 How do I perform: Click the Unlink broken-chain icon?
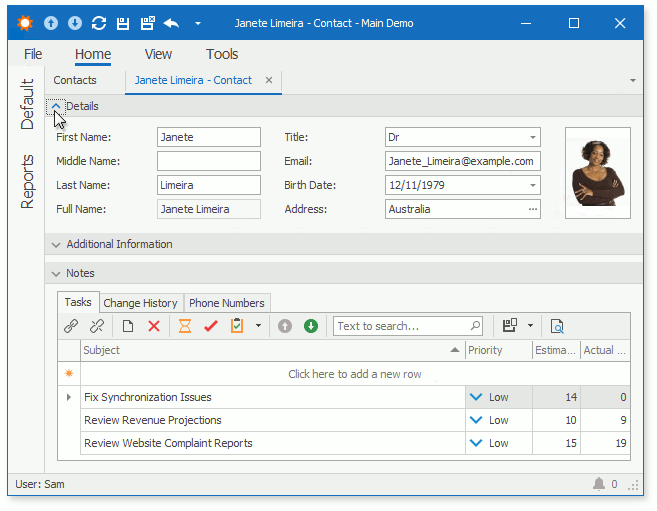tap(97, 326)
